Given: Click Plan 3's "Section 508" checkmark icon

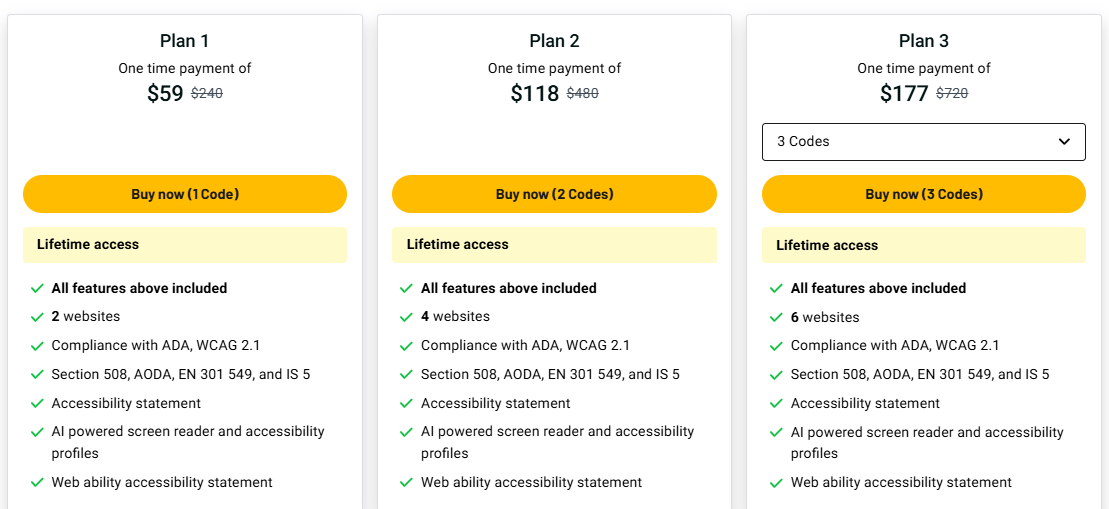Looking at the screenshot, I should point(776,375).
